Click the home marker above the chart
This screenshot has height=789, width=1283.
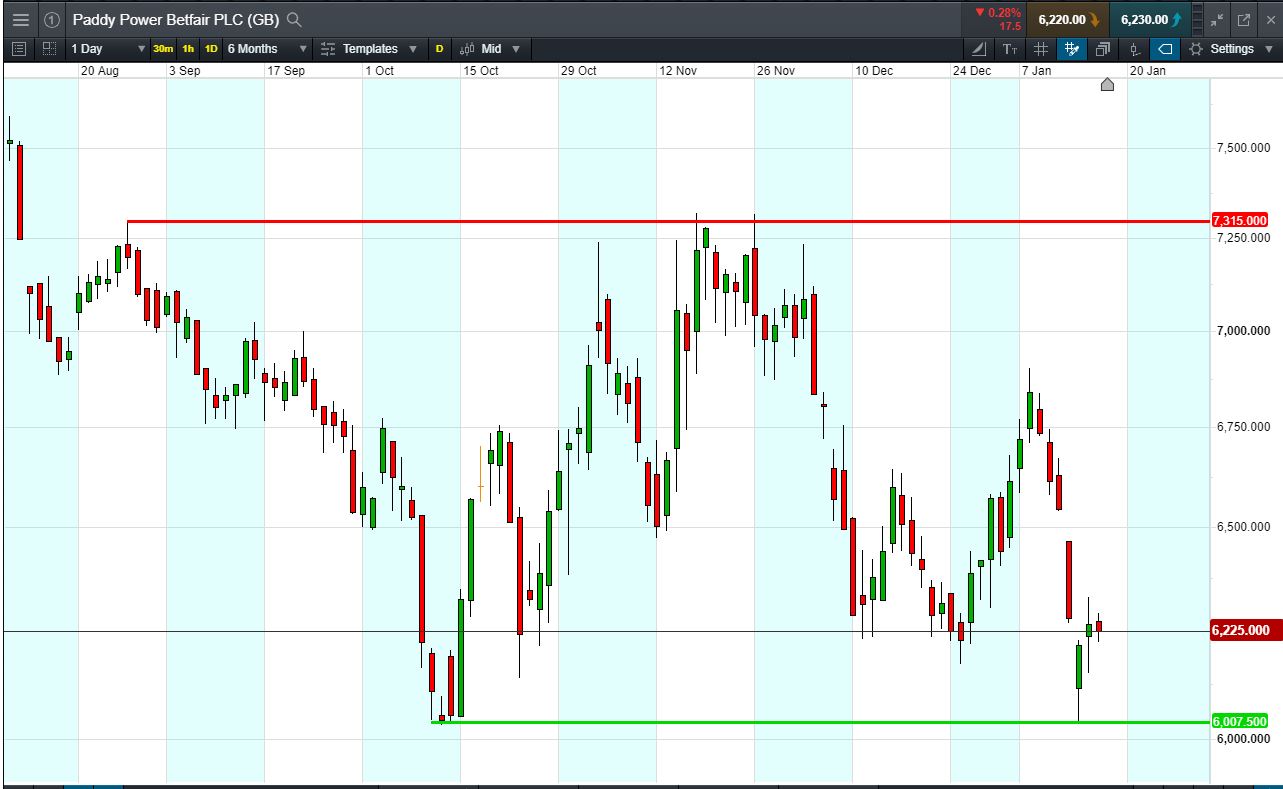click(1107, 84)
